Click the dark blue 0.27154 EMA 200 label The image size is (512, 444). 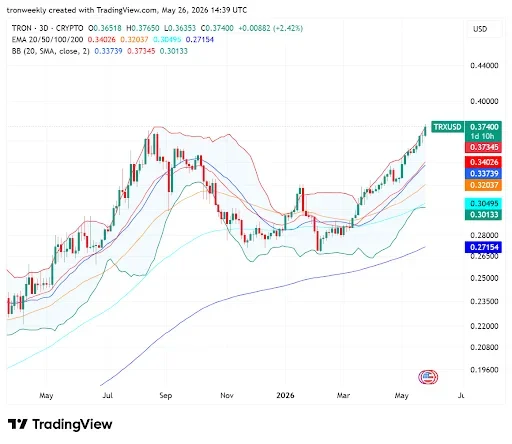click(x=484, y=247)
